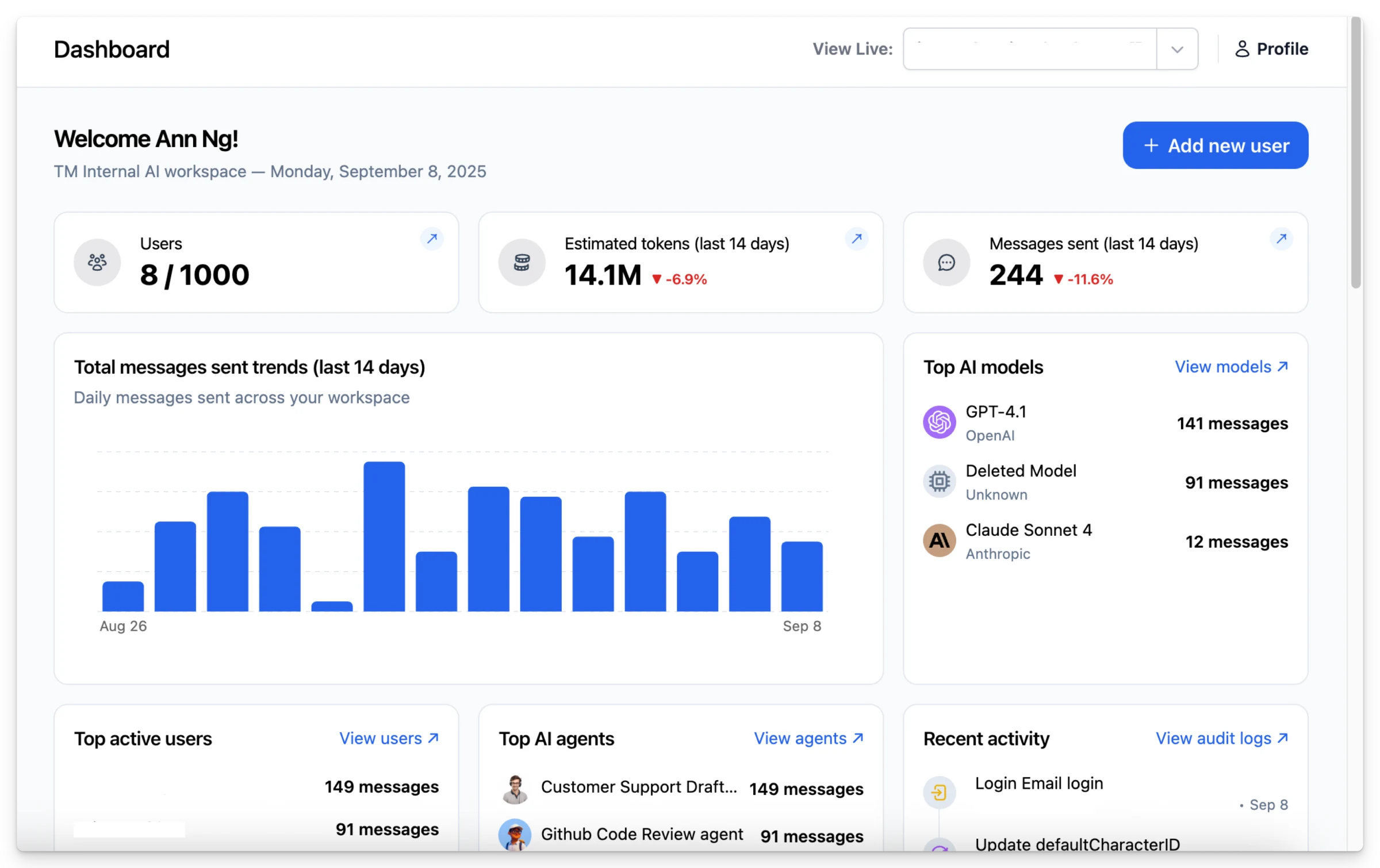1380x868 pixels.
Task: Open the Estimated tokens card arrow
Action: (857, 238)
